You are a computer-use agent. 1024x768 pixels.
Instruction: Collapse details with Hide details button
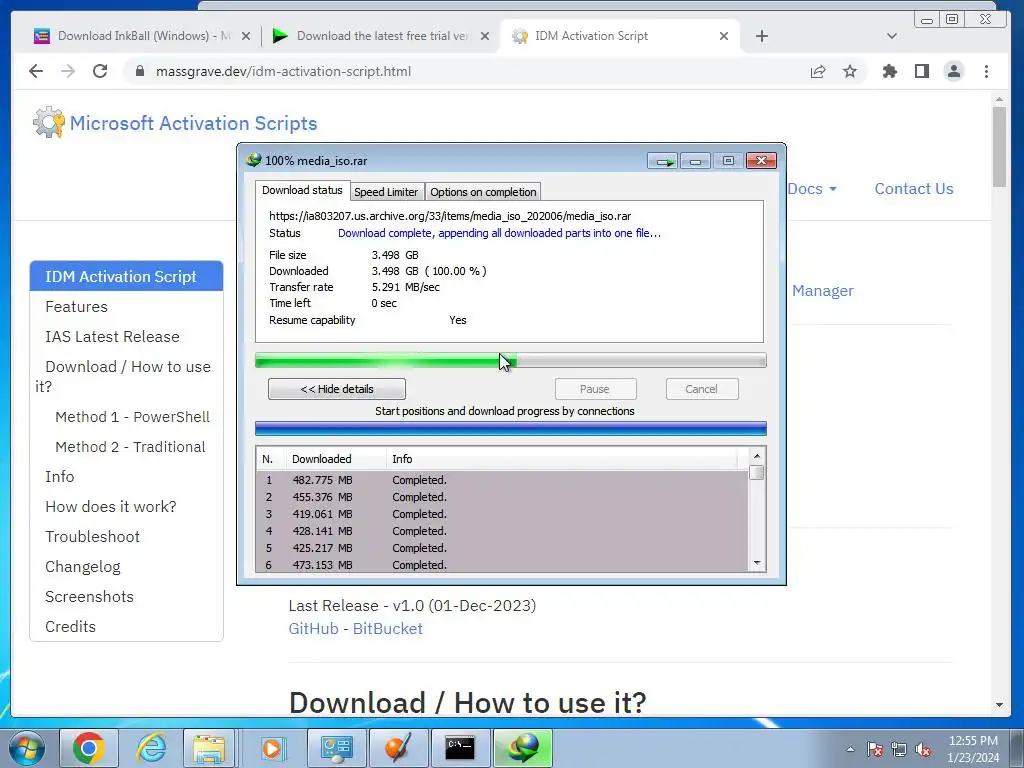pyautogui.click(x=336, y=389)
